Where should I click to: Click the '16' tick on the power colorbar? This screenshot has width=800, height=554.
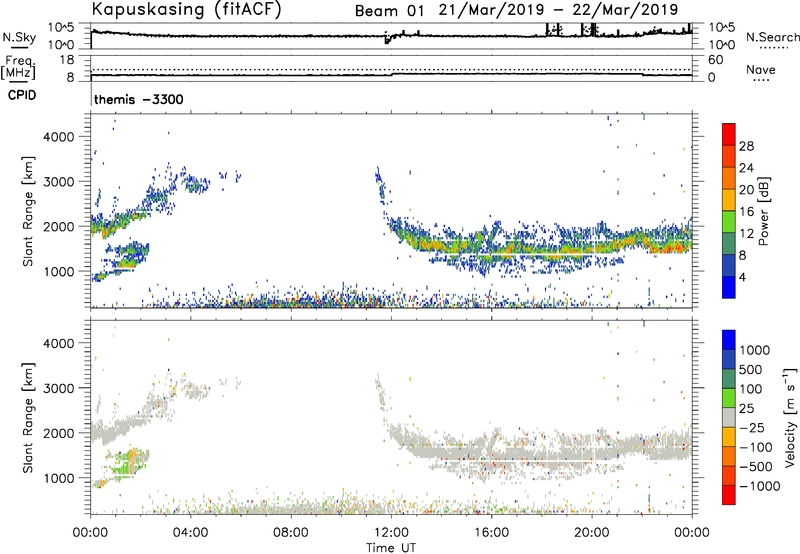point(746,212)
